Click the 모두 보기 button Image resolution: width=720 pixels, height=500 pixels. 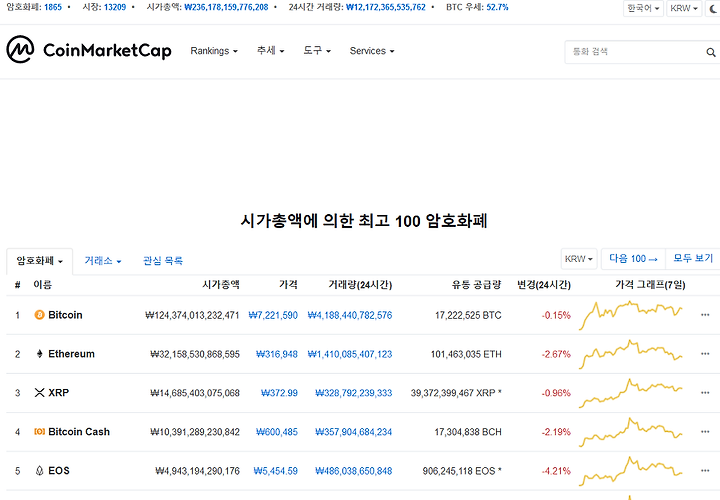693,258
